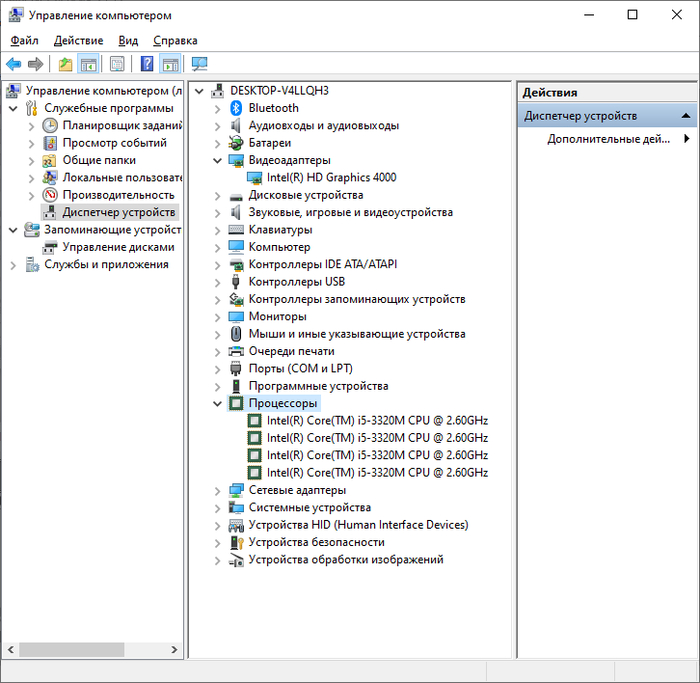This screenshot has height=683, width=700.
Task: Open Дополнительные действия in the actions pane
Action: tap(608, 139)
